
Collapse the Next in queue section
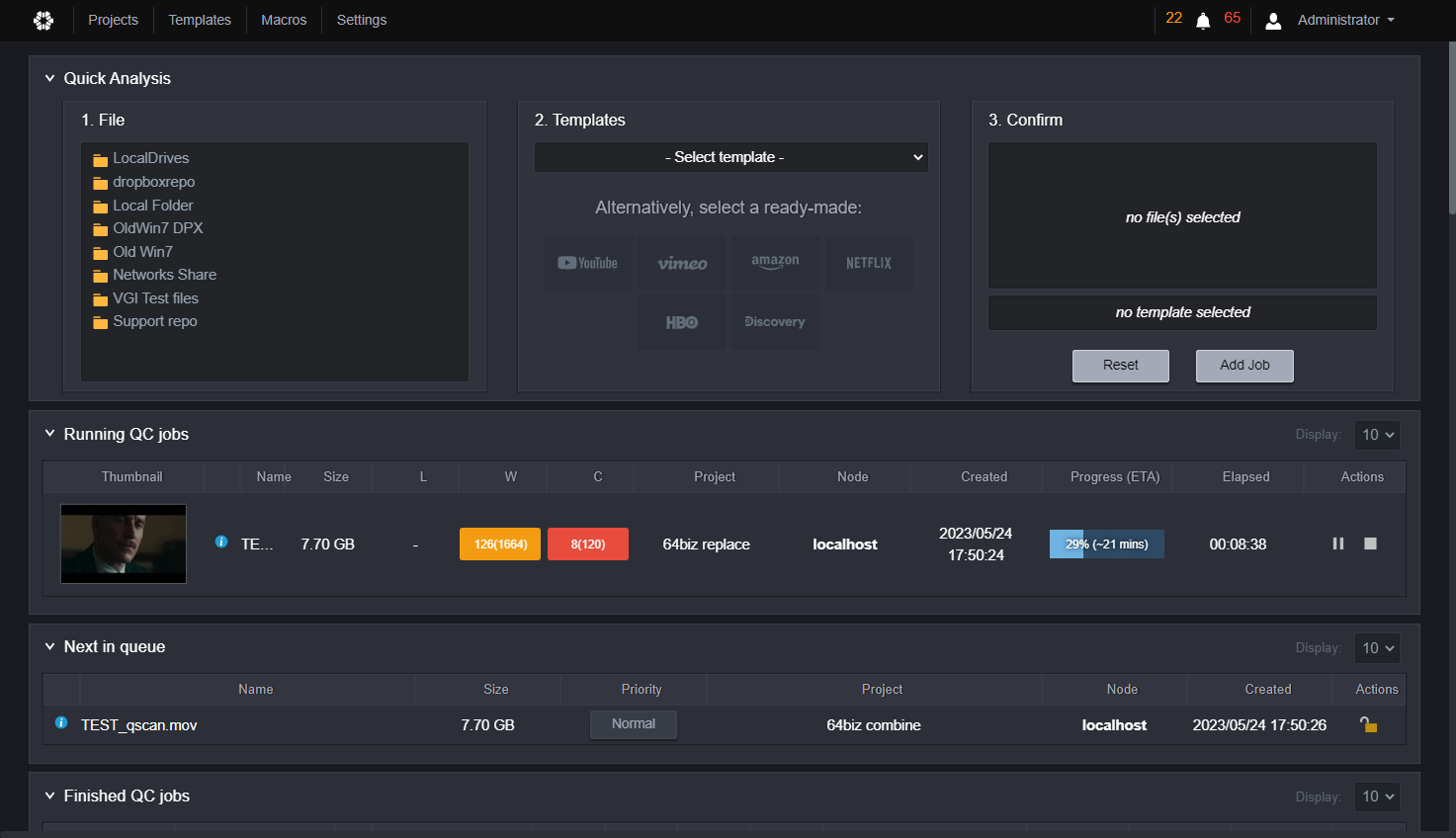[x=49, y=646]
